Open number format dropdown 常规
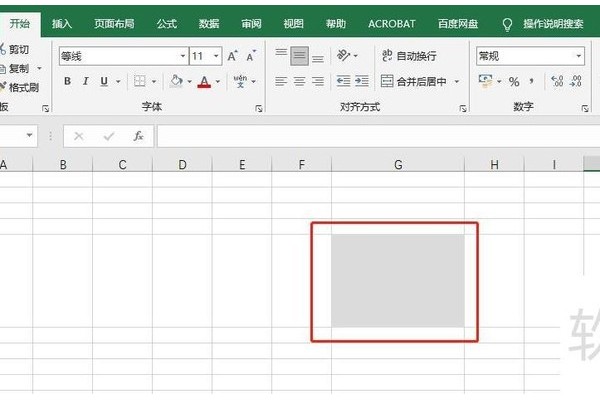The height and width of the screenshot is (400, 600). 579,56
